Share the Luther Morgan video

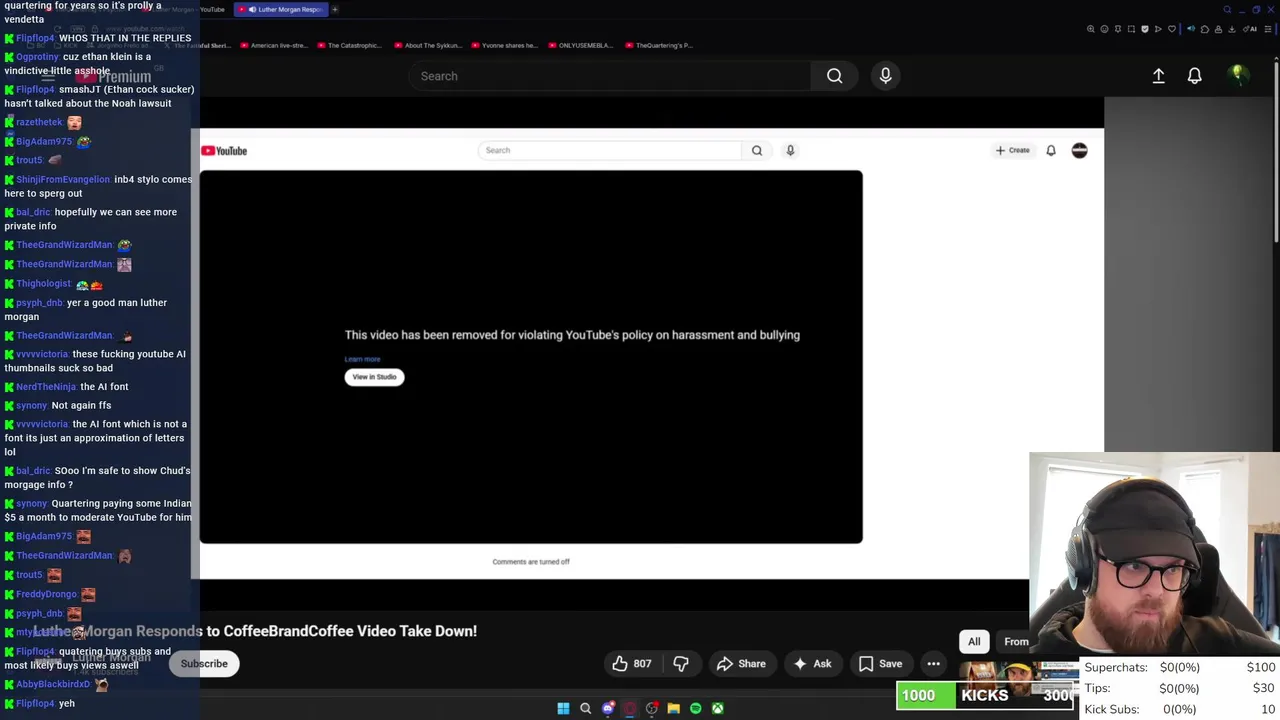coord(741,664)
